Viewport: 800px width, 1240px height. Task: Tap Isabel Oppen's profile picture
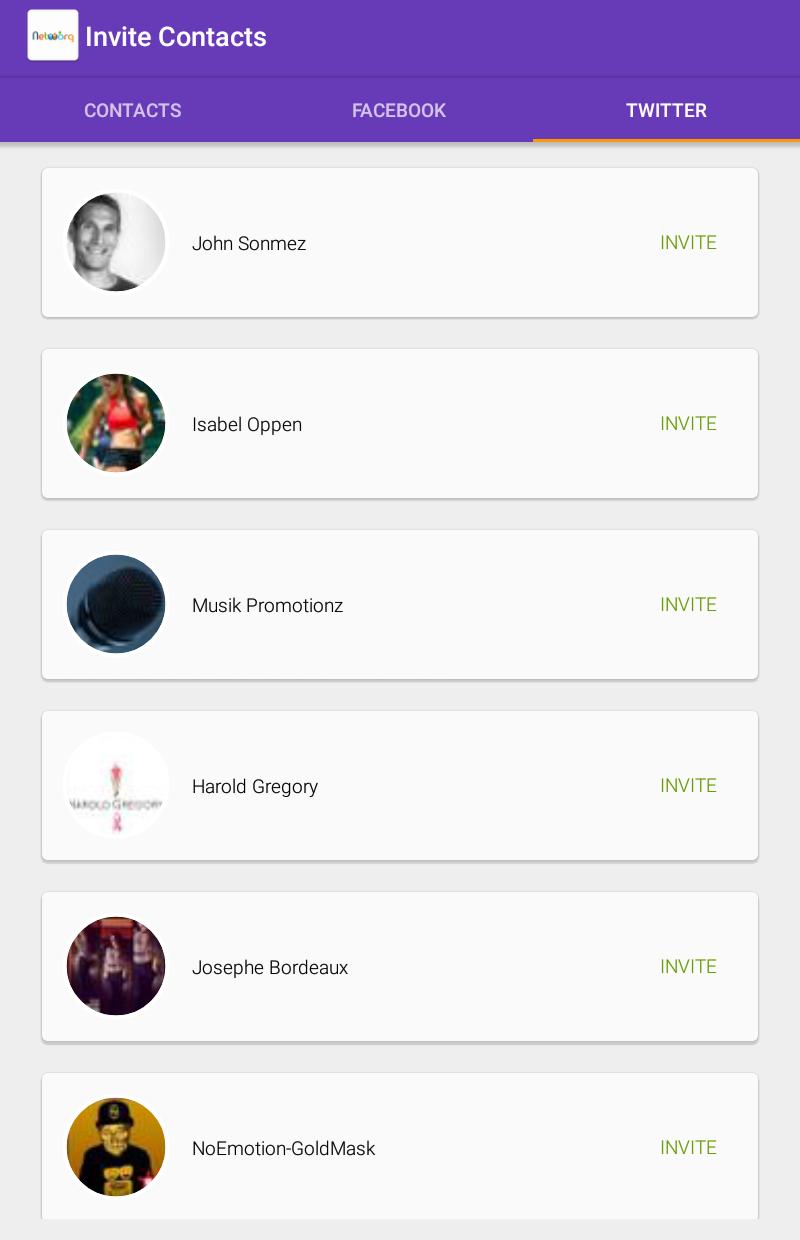pyautogui.click(x=116, y=423)
